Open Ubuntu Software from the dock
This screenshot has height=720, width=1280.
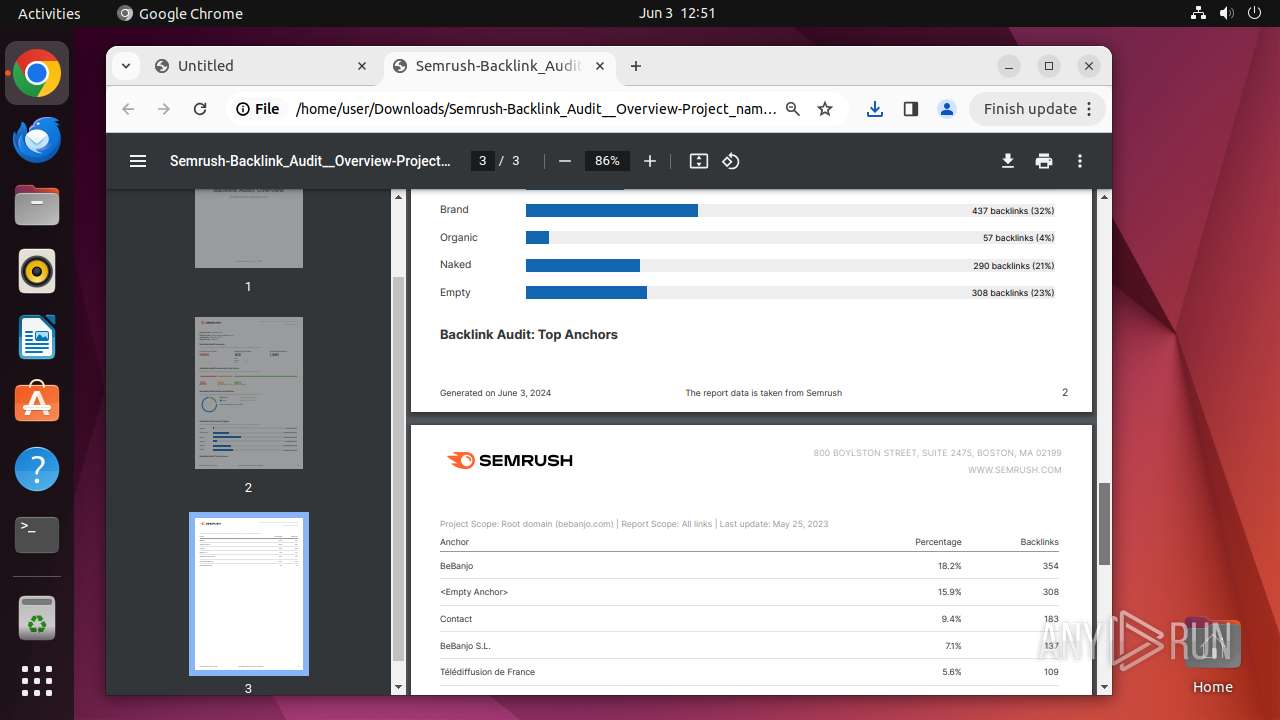(x=37, y=404)
